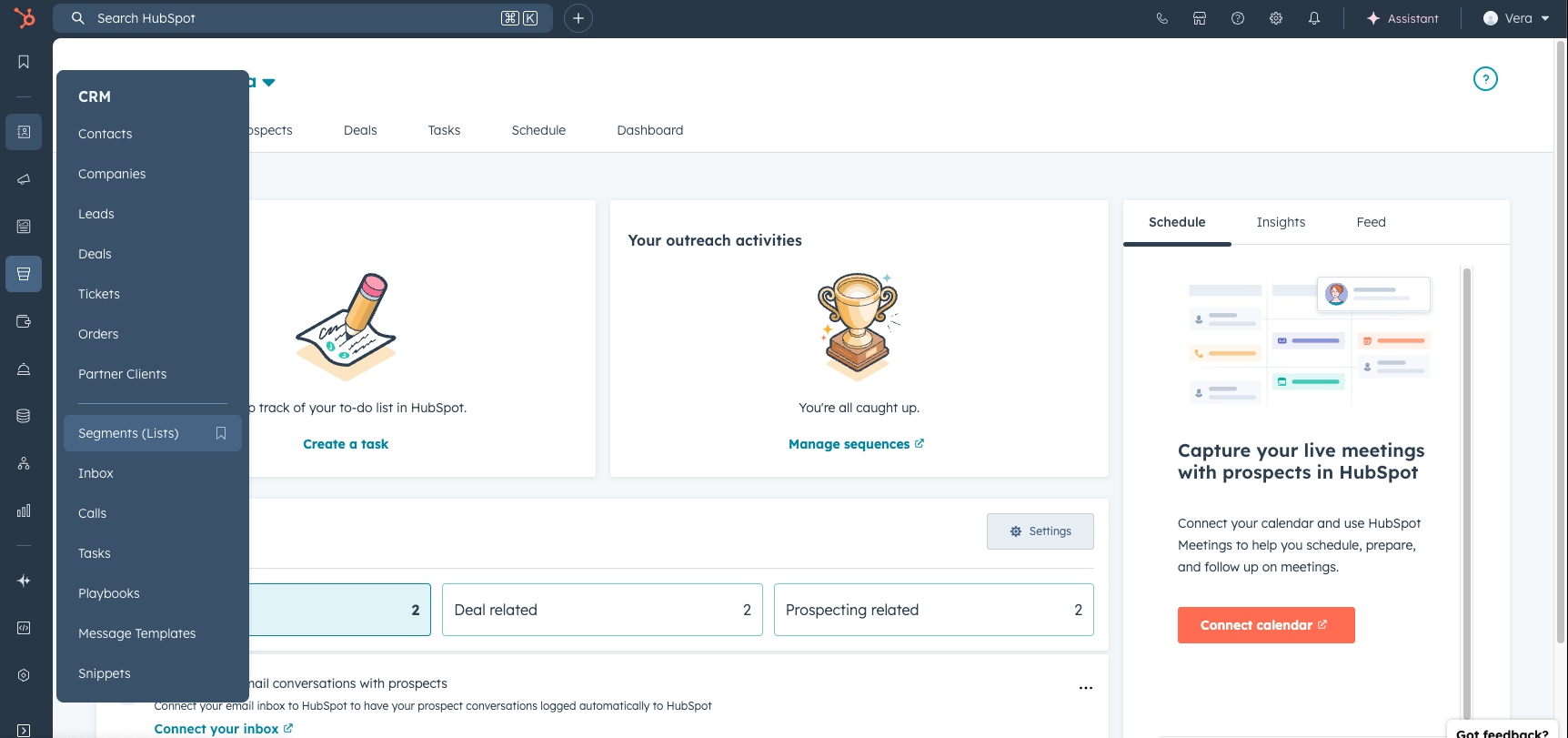Open the Breeze AI sparkle icon in sidebar
The height and width of the screenshot is (738, 1568).
coord(24,581)
